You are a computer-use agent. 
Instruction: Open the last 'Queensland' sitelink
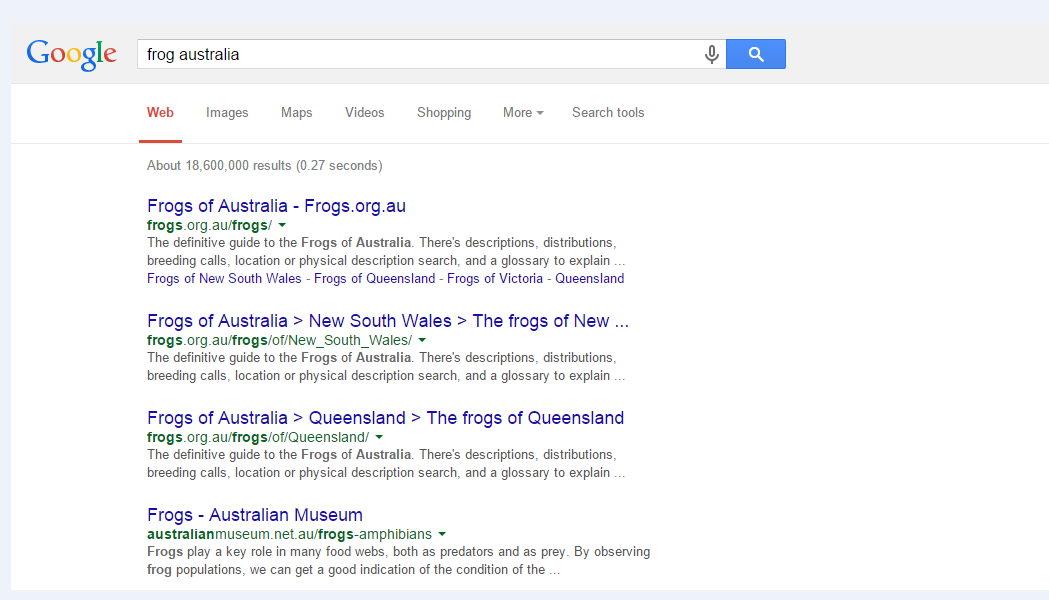click(x=589, y=278)
